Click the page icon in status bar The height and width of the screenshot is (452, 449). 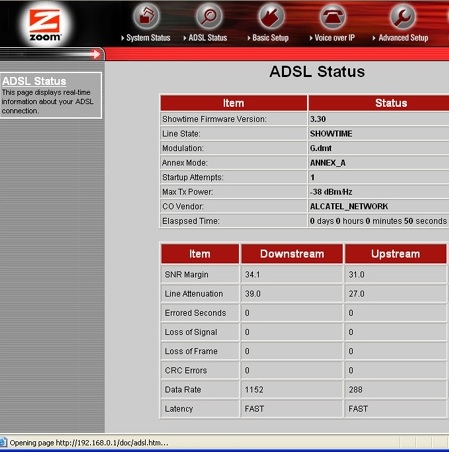click(3, 443)
